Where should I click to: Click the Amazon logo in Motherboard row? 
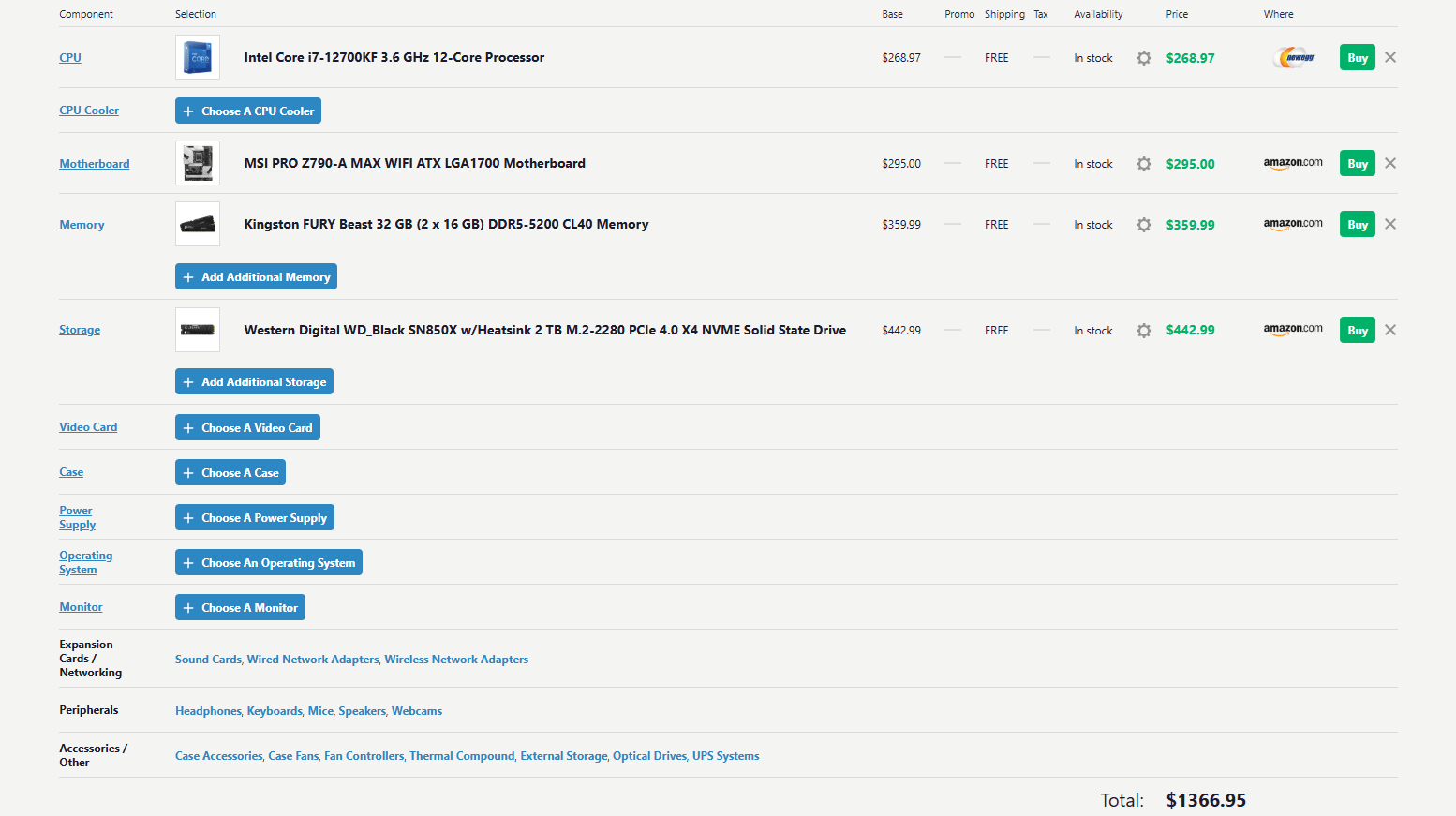1293,163
